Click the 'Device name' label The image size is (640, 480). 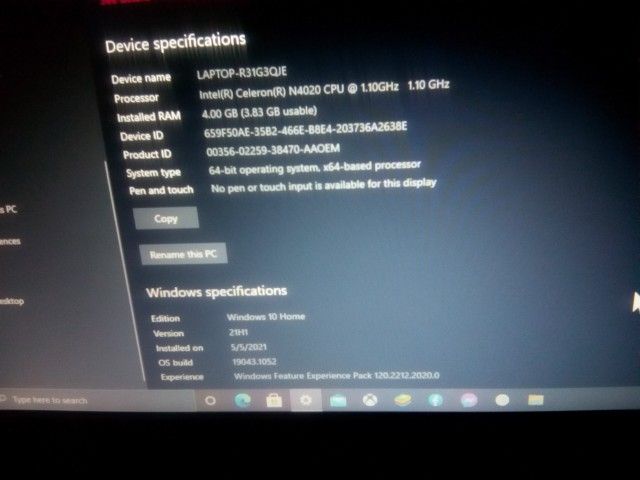[141, 78]
